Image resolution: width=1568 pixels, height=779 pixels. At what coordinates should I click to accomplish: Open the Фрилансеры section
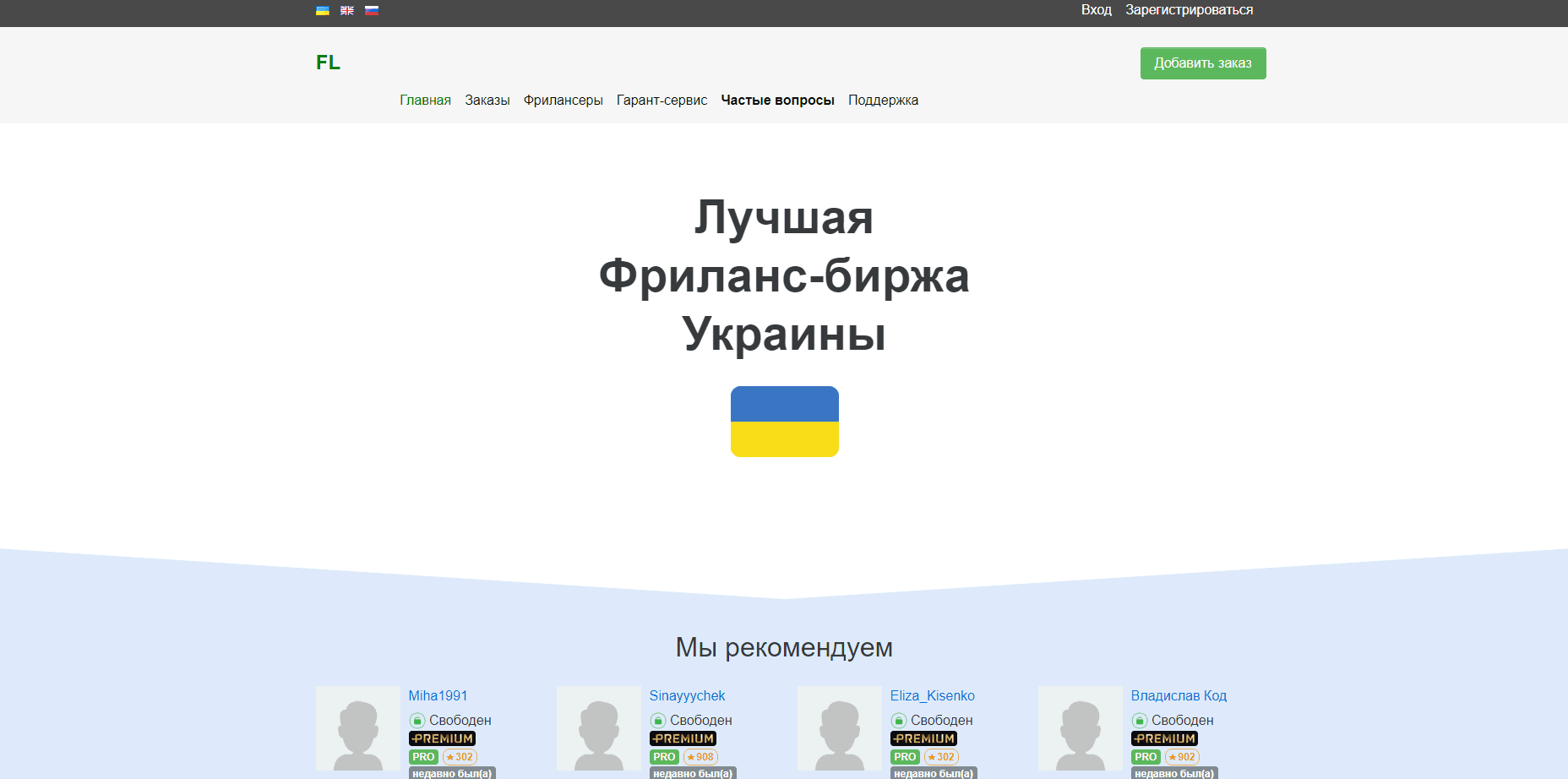click(563, 100)
